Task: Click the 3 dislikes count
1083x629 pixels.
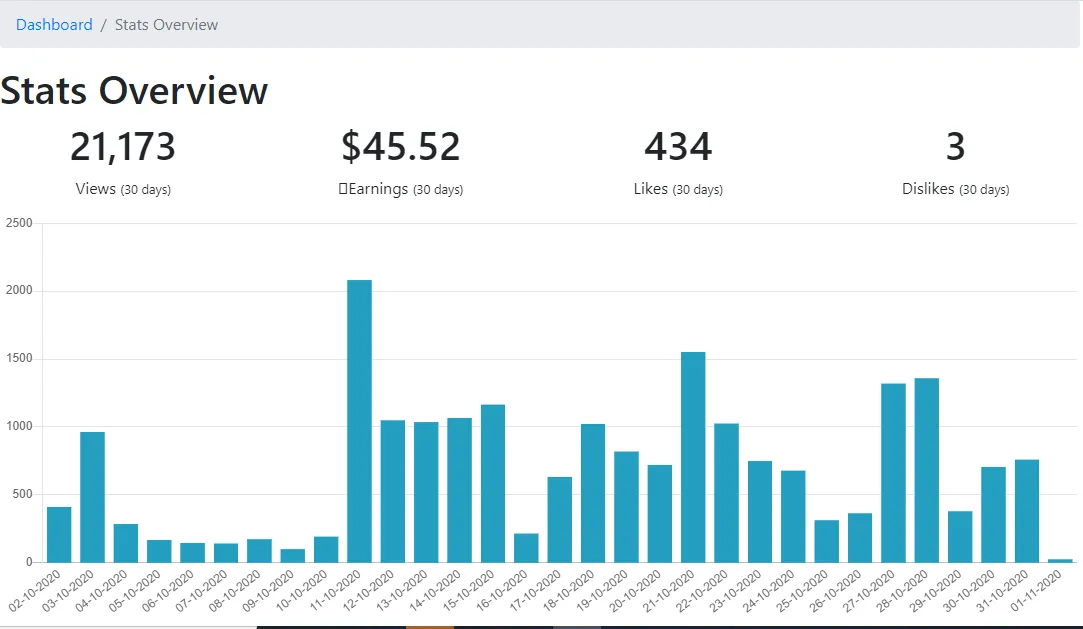Action: (x=955, y=146)
